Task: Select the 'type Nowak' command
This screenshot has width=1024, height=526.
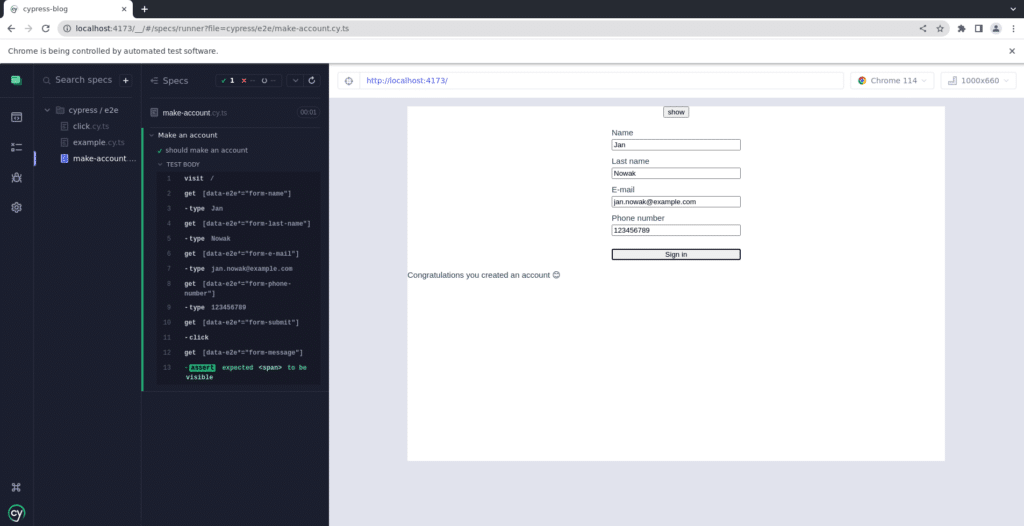Action: coord(238,238)
